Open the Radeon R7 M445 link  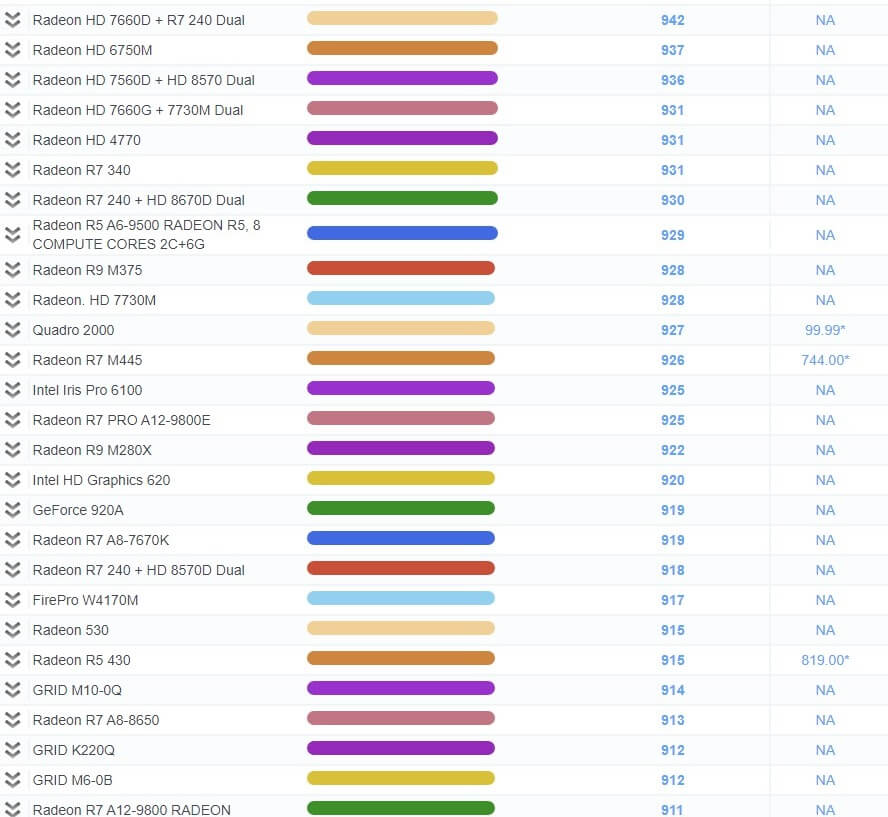pyautogui.click(x=87, y=360)
